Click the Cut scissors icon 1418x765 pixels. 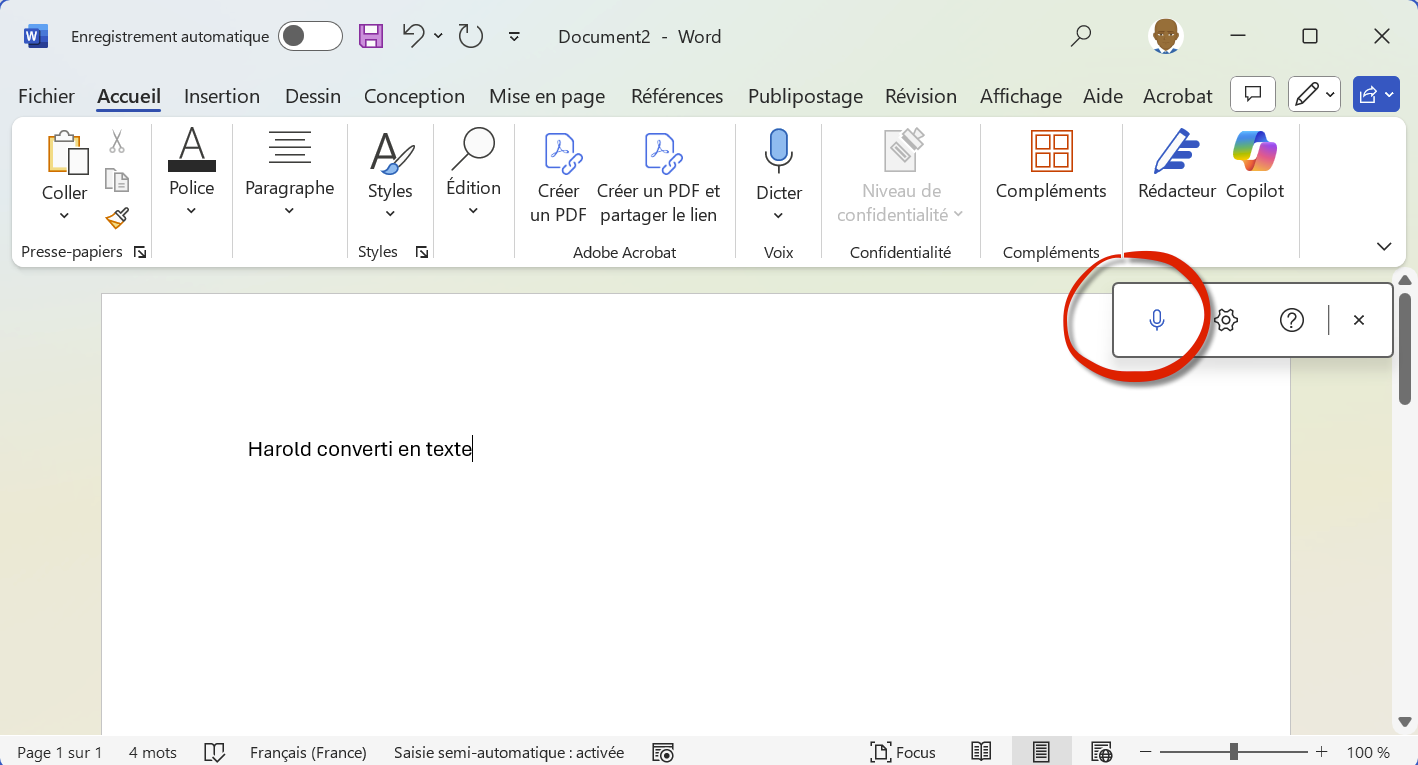pos(117,143)
